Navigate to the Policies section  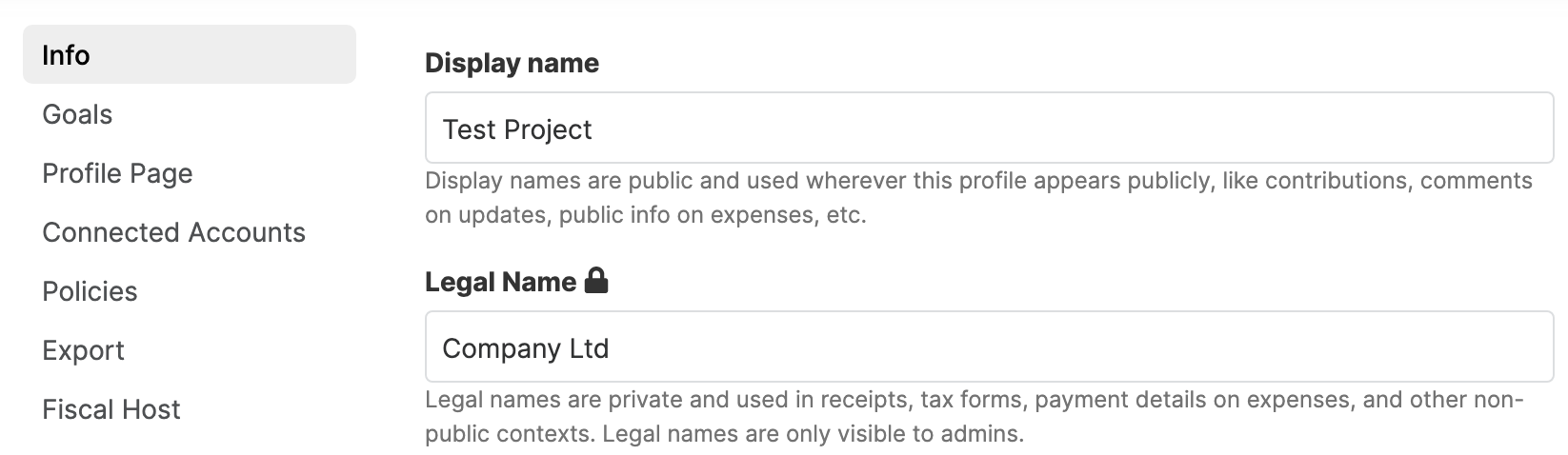pyautogui.click(x=90, y=291)
